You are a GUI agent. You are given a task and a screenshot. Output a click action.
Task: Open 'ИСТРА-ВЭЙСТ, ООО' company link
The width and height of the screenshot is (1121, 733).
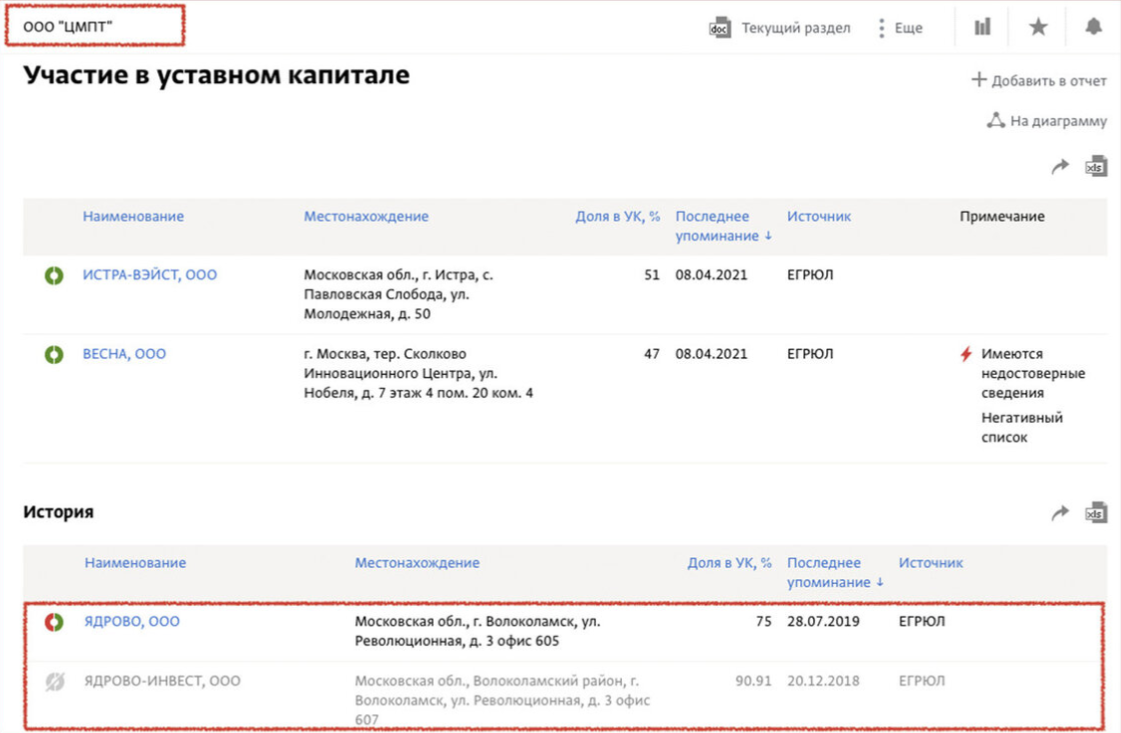pyautogui.click(x=149, y=275)
